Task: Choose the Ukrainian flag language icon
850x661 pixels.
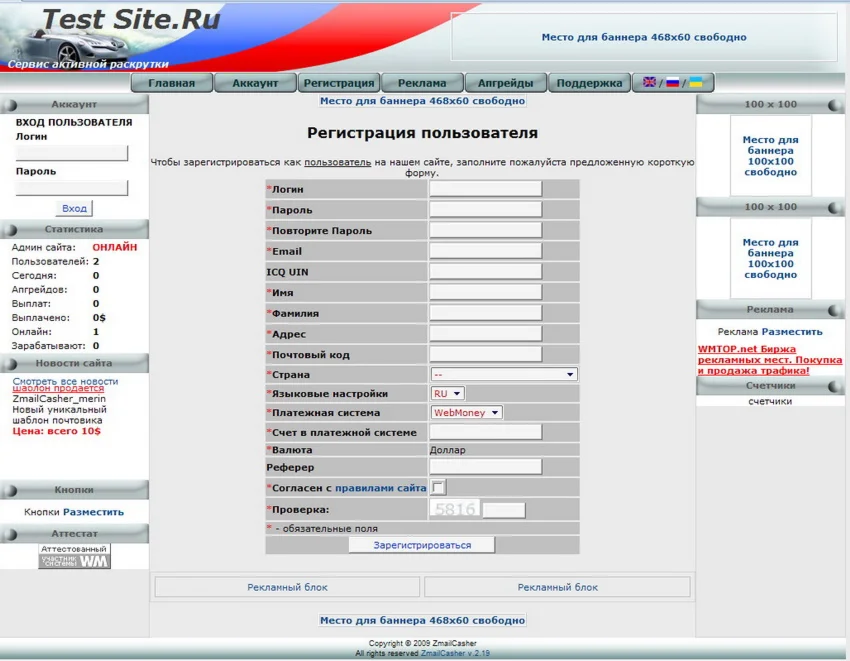Action: click(696, 82)
